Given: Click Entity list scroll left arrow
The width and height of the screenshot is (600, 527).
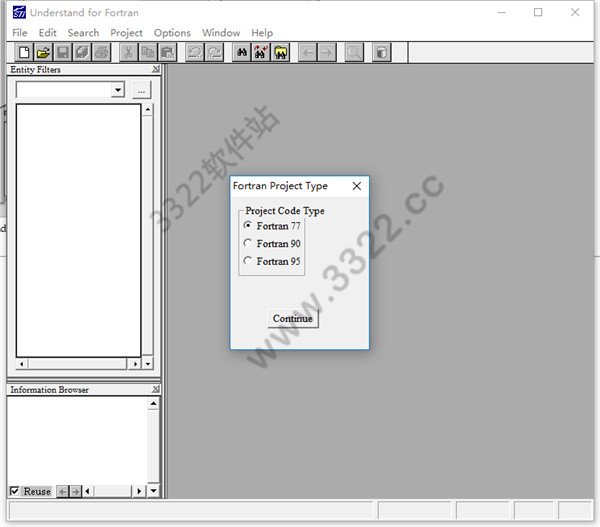Looking at the screenshot, I should tap(22, 364).
